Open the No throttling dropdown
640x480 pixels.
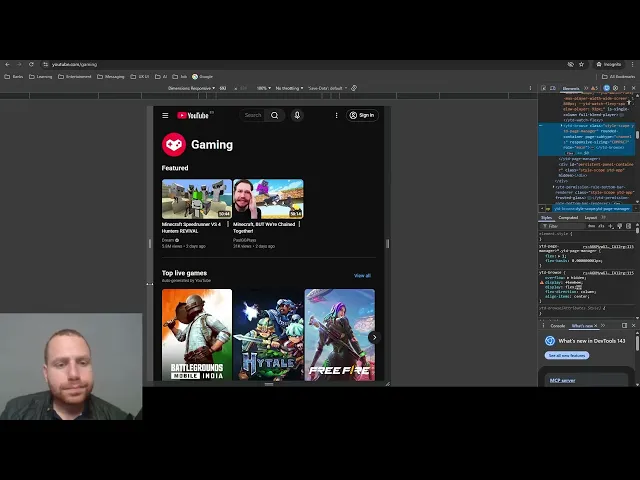[x=289, y=88]
